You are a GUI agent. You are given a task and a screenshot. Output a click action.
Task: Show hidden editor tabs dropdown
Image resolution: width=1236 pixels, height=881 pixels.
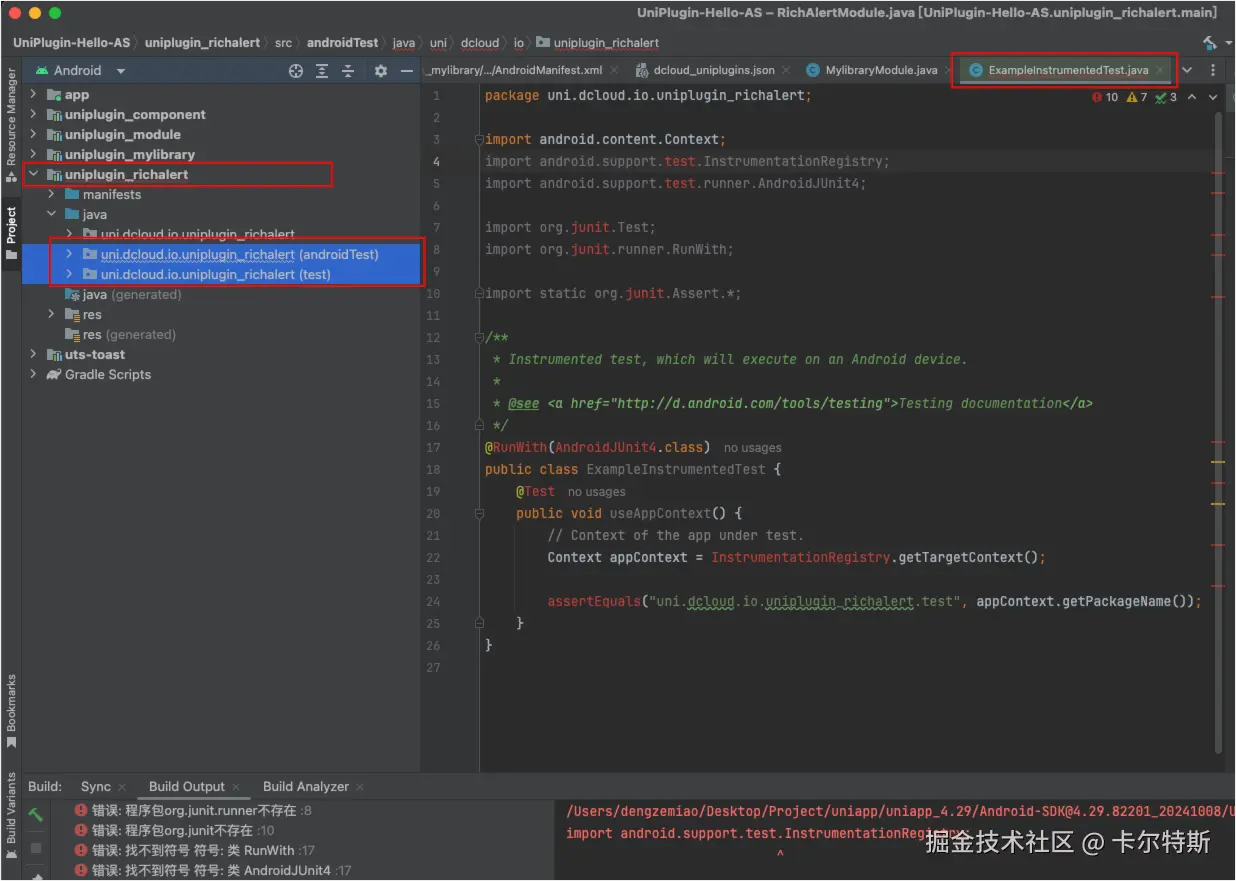pyautogui.click(x=1187, y=70)
